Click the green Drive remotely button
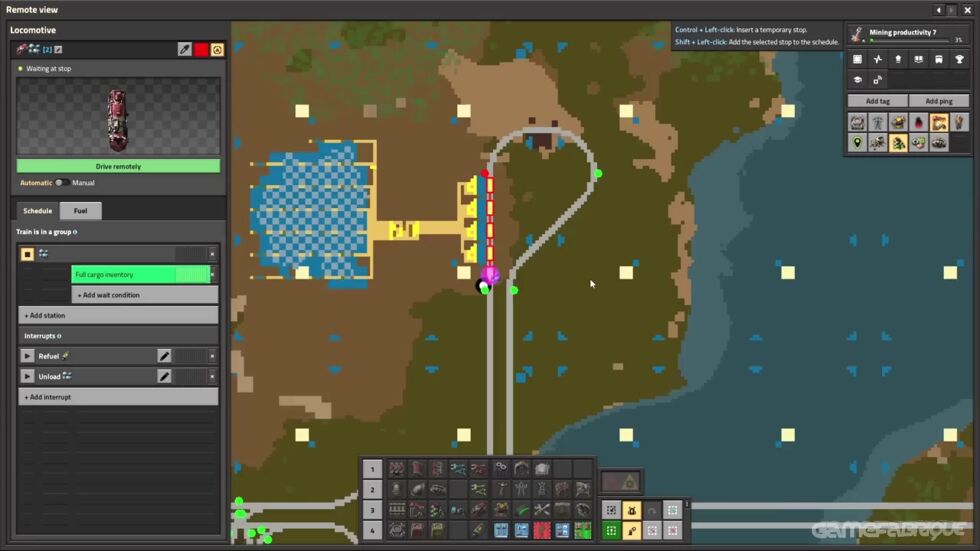The height and width of the screenshot is (551, 980). click(118, 166)
